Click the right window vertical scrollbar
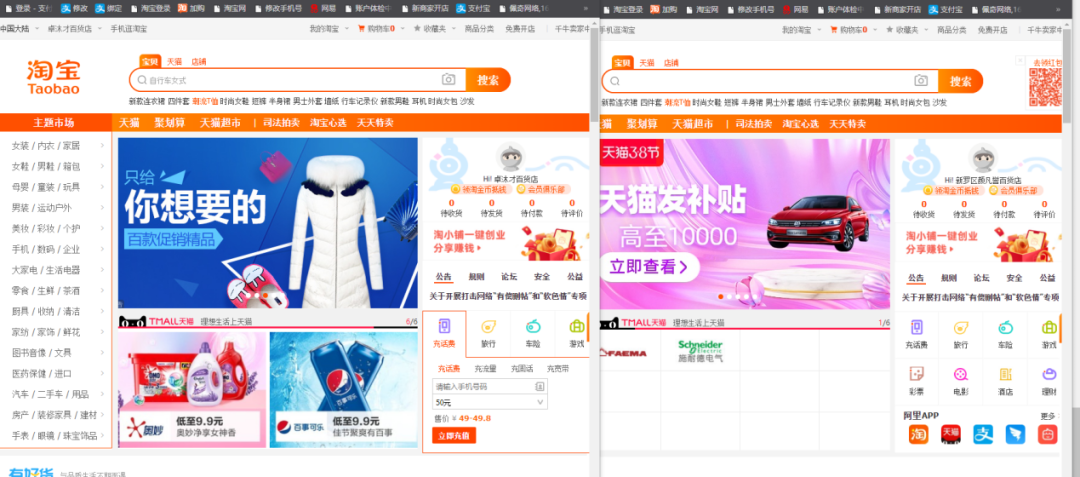Image resolution: width=1080 pixels, height=477 pixels. 1066,77
